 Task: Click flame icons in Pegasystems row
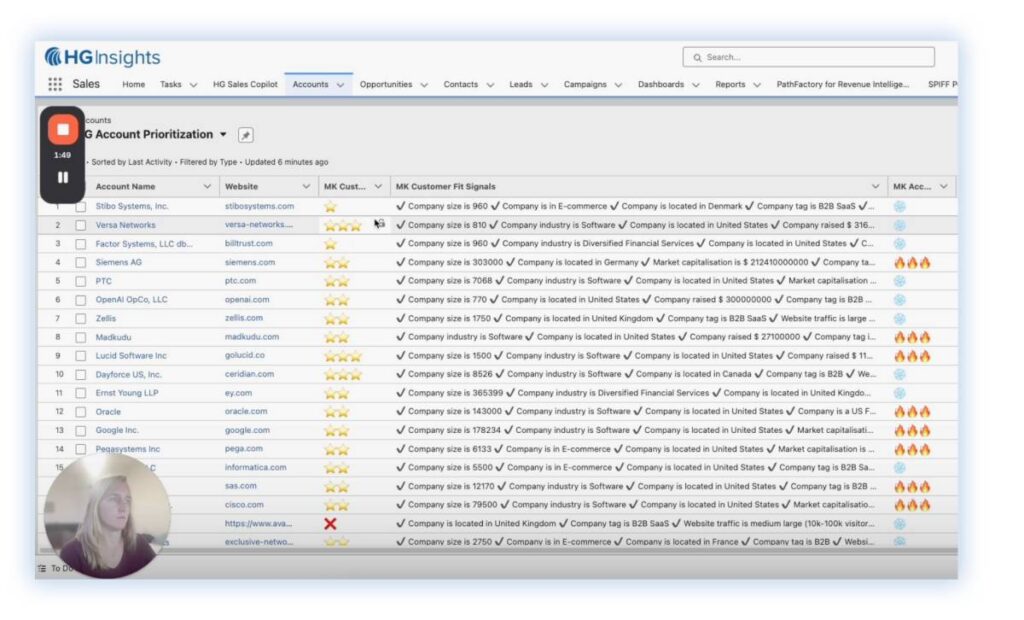point(912,449)
